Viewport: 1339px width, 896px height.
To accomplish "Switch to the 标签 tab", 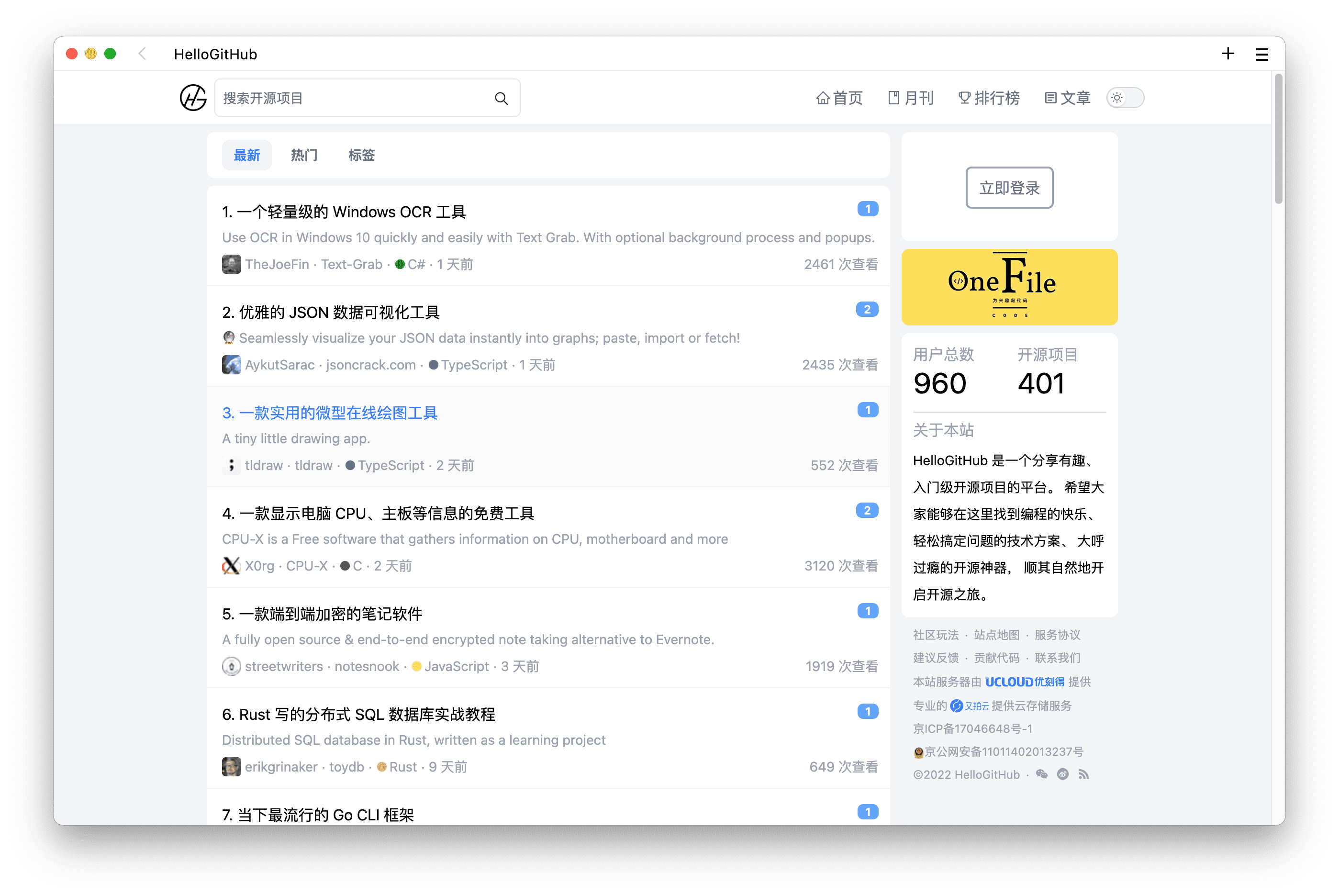I will pos(362,155).
